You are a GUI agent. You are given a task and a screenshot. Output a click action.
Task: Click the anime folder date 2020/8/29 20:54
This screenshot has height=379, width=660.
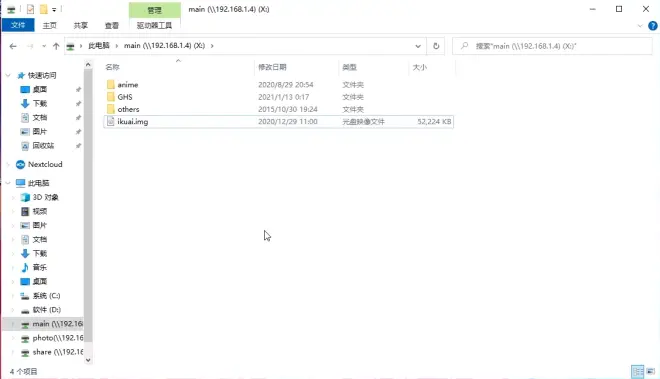pyautogui.click(x=286, y=85)
